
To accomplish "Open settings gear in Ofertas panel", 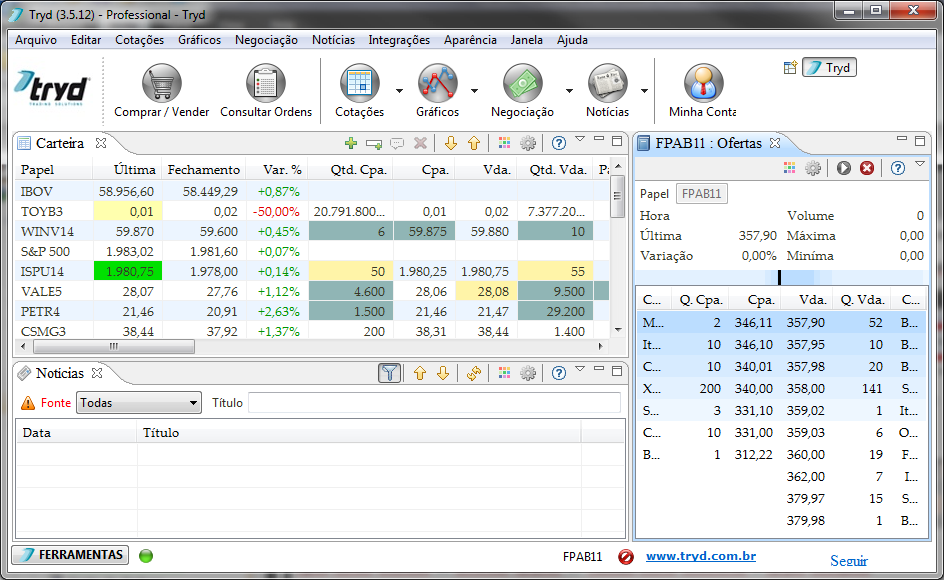I will [x=813, y=168].
